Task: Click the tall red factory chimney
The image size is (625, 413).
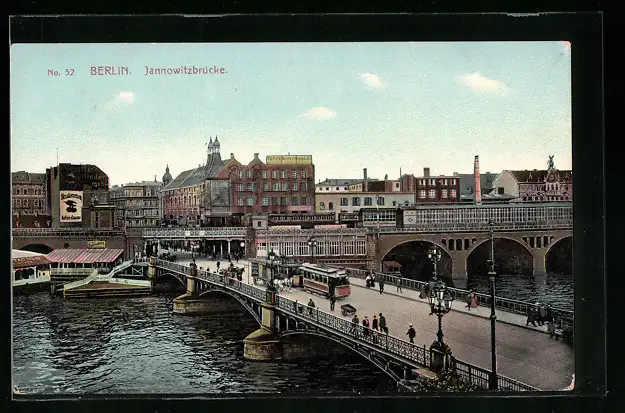Action: tap(477, 180)
